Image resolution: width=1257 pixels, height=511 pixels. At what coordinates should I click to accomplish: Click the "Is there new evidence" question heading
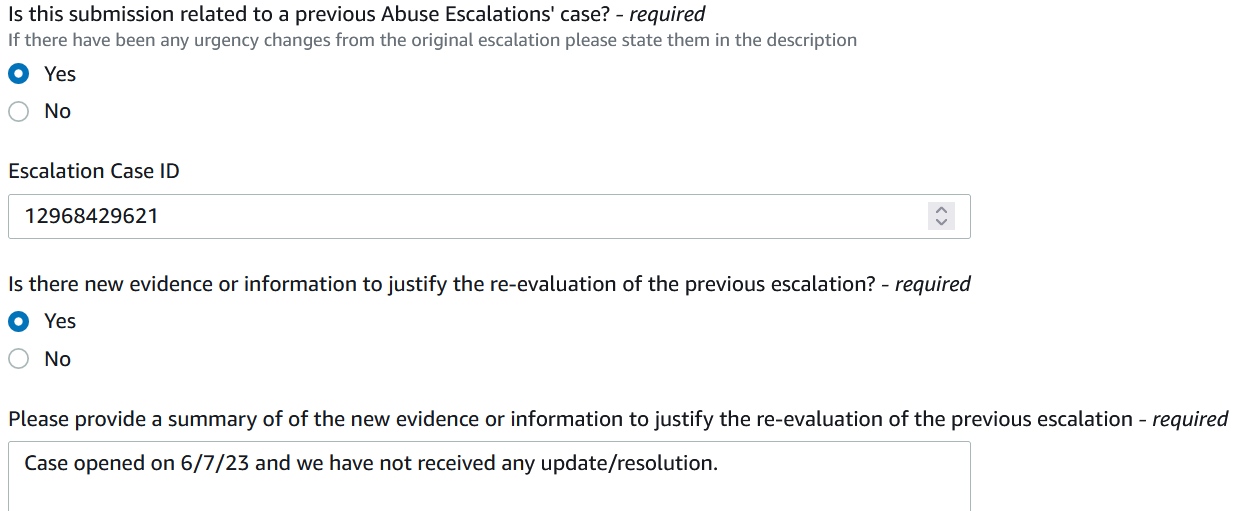click(489, 284)
